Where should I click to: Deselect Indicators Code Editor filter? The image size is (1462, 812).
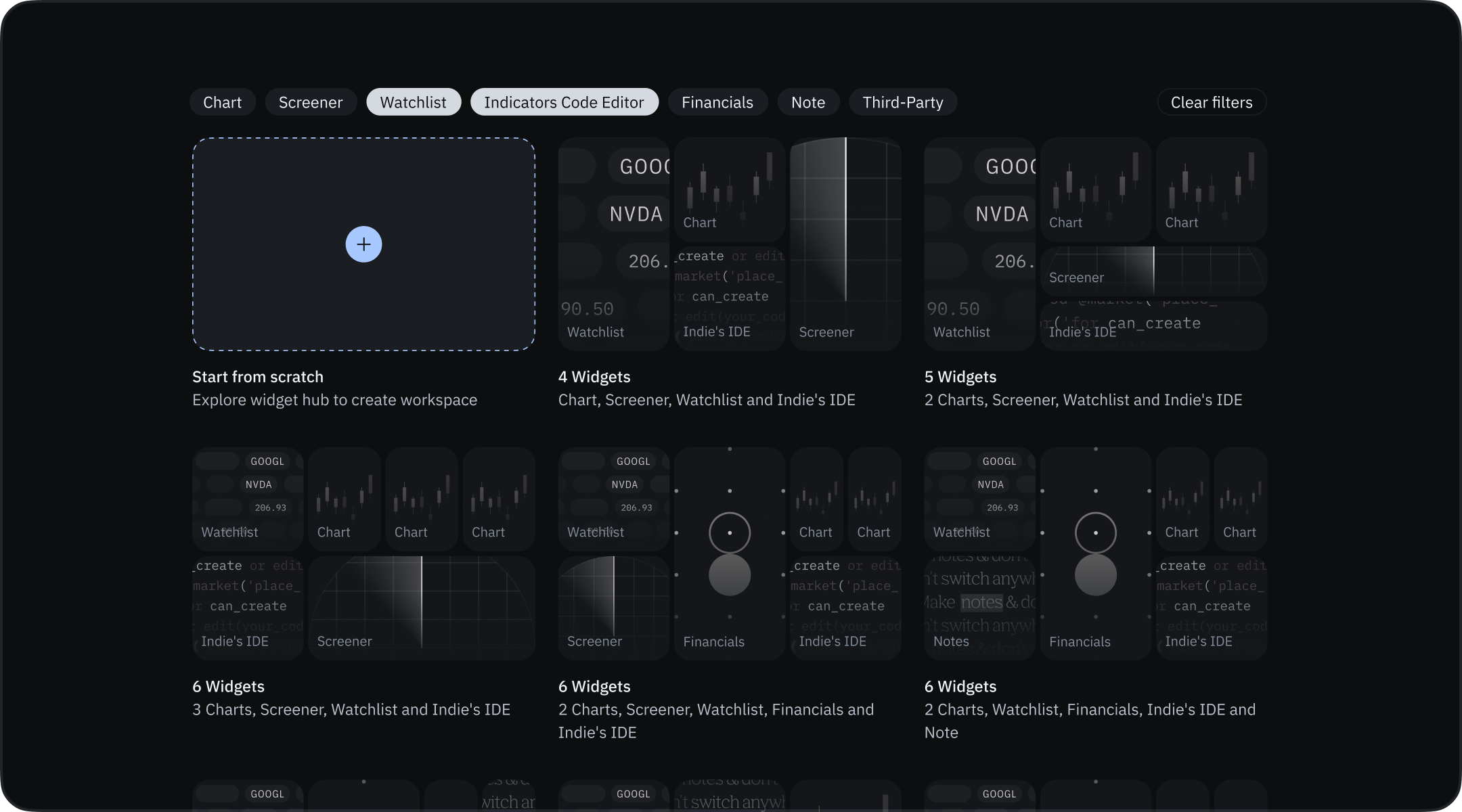point(564,102)
